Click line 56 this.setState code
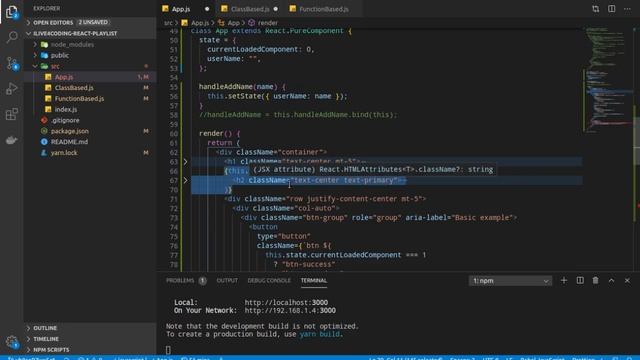The height and width of the screenshot is (360, 640). pyautogui.click(x=277, y=96)
